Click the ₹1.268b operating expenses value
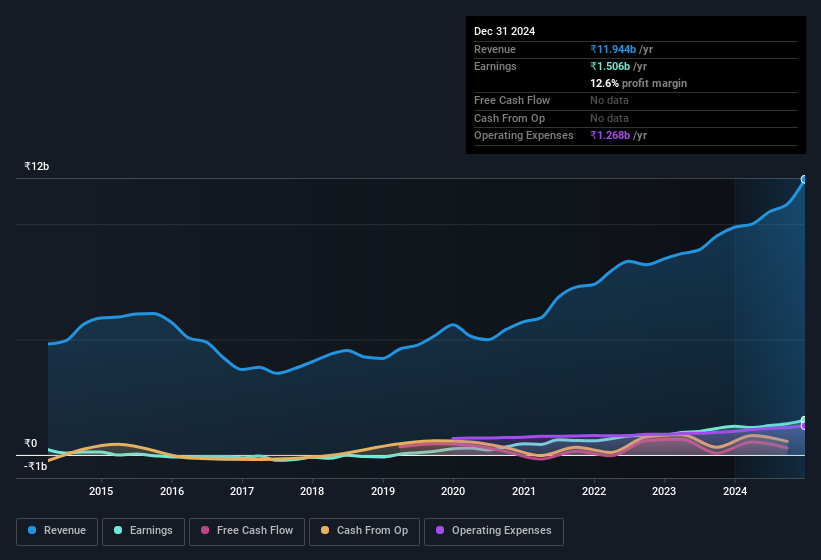Image resolution: width=821 pixels, height=560 pixels. pos(610,136)
